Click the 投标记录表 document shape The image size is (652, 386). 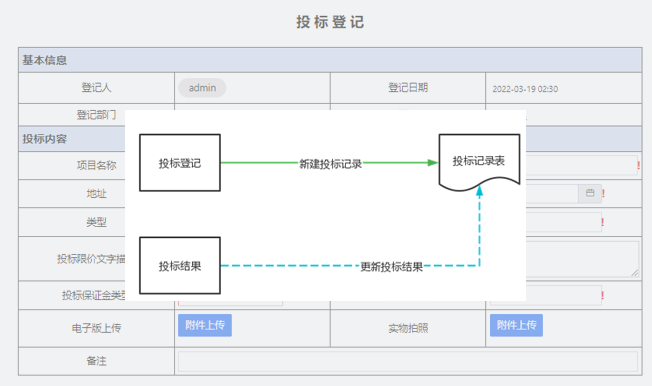point(479,162)
